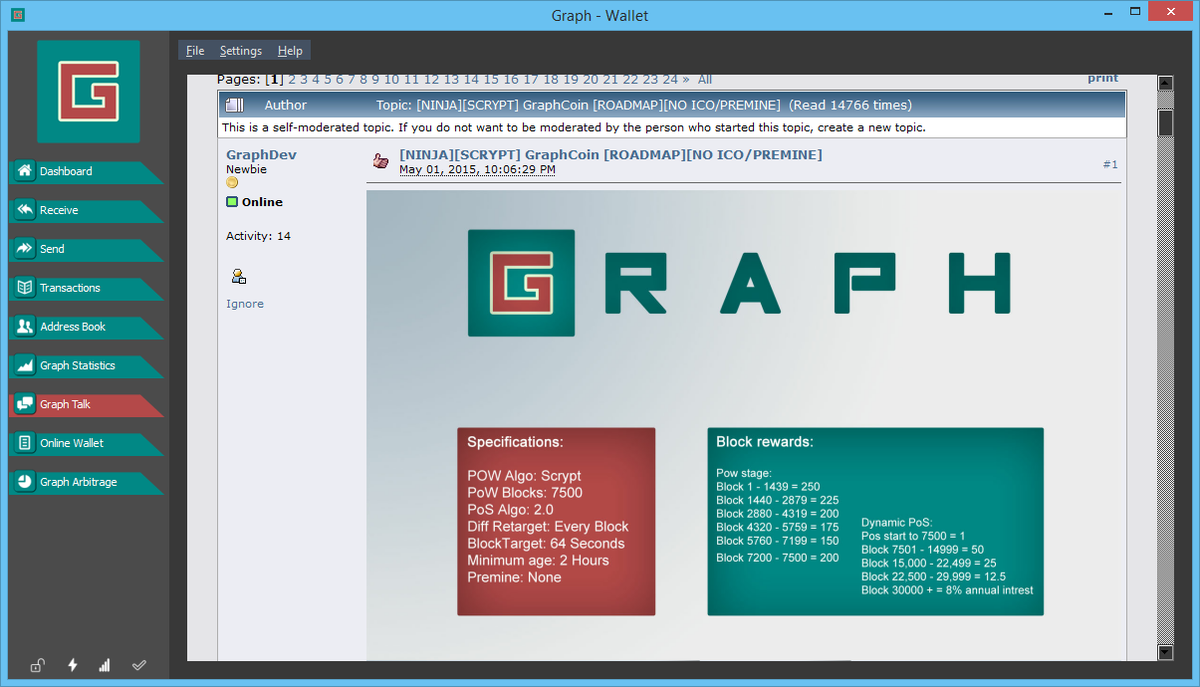Click the All pages link
1200x687 pixels.
click(705, 79)
